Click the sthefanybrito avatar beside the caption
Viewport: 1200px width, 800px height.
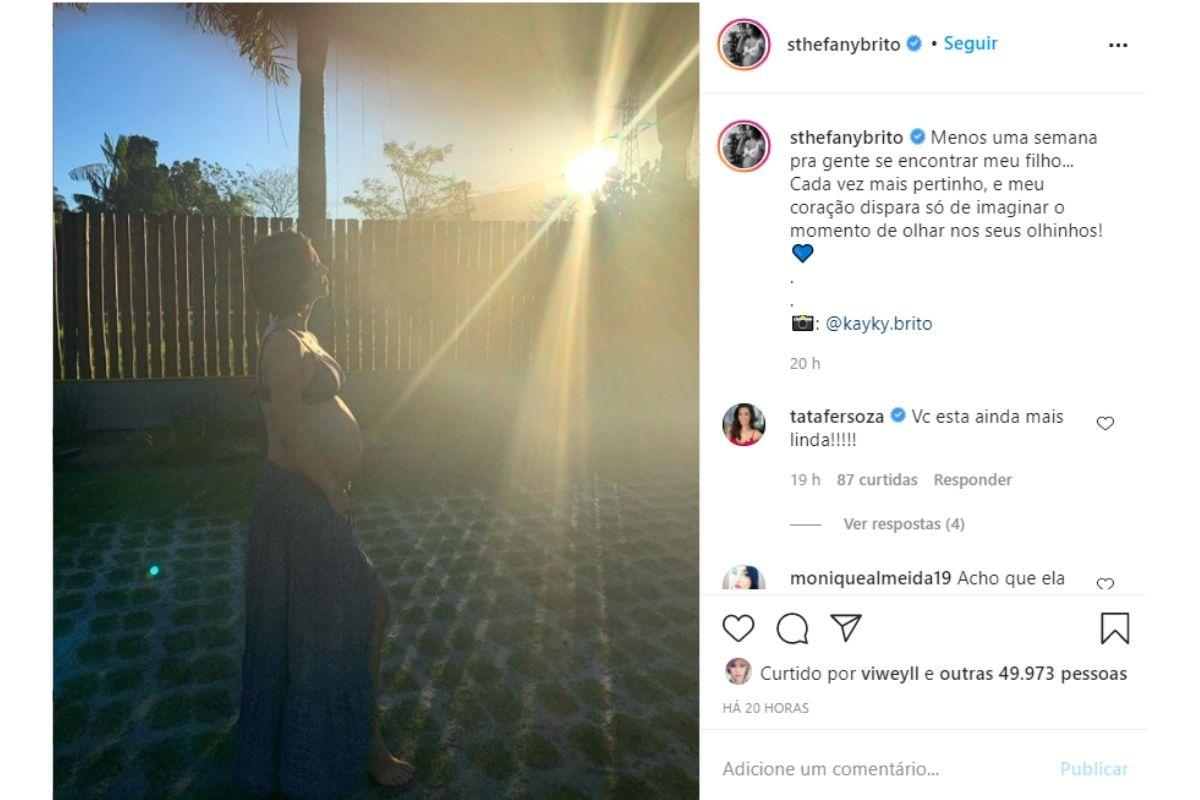click(x=743, y=146)
